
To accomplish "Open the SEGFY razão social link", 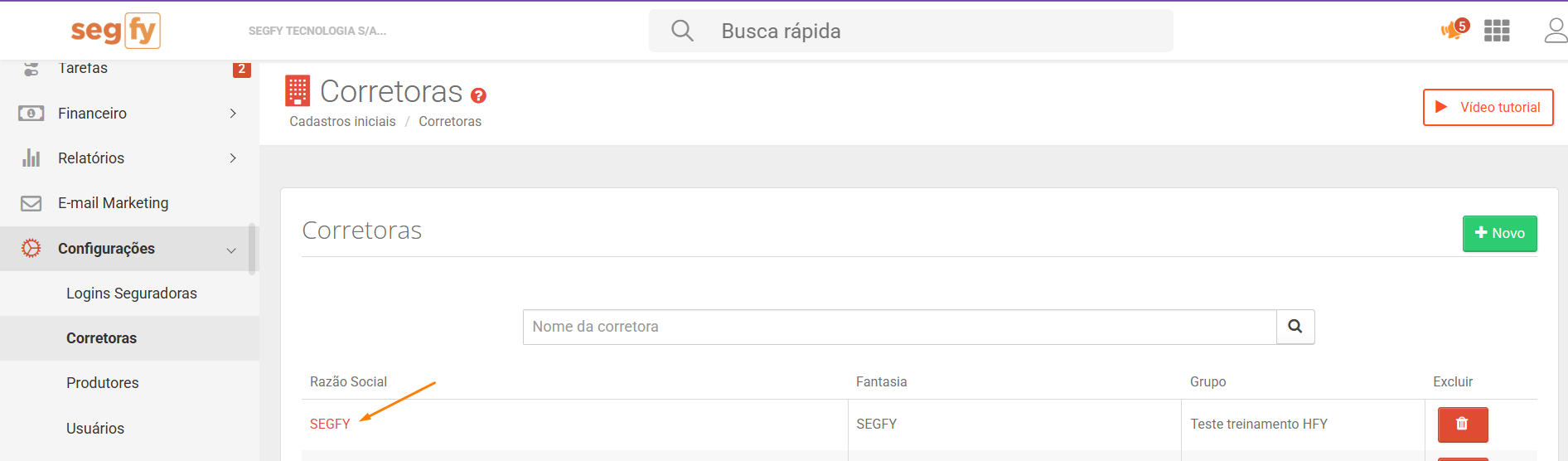I will [330, 424].
